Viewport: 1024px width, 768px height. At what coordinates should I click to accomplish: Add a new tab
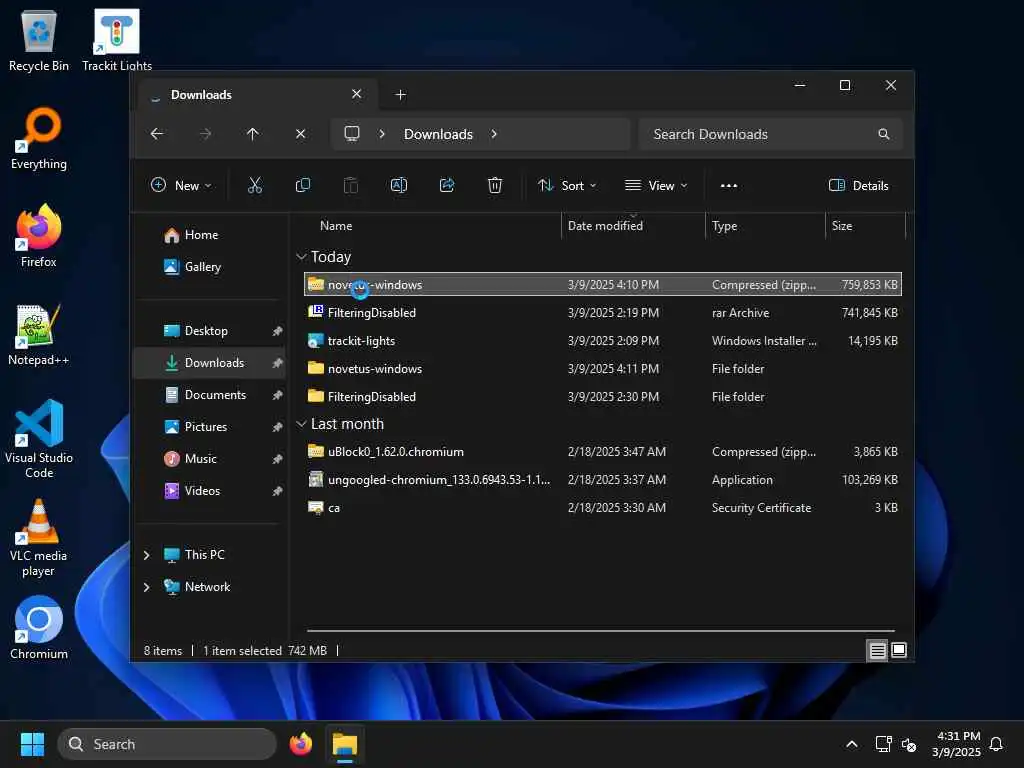[x=400, y=95]
